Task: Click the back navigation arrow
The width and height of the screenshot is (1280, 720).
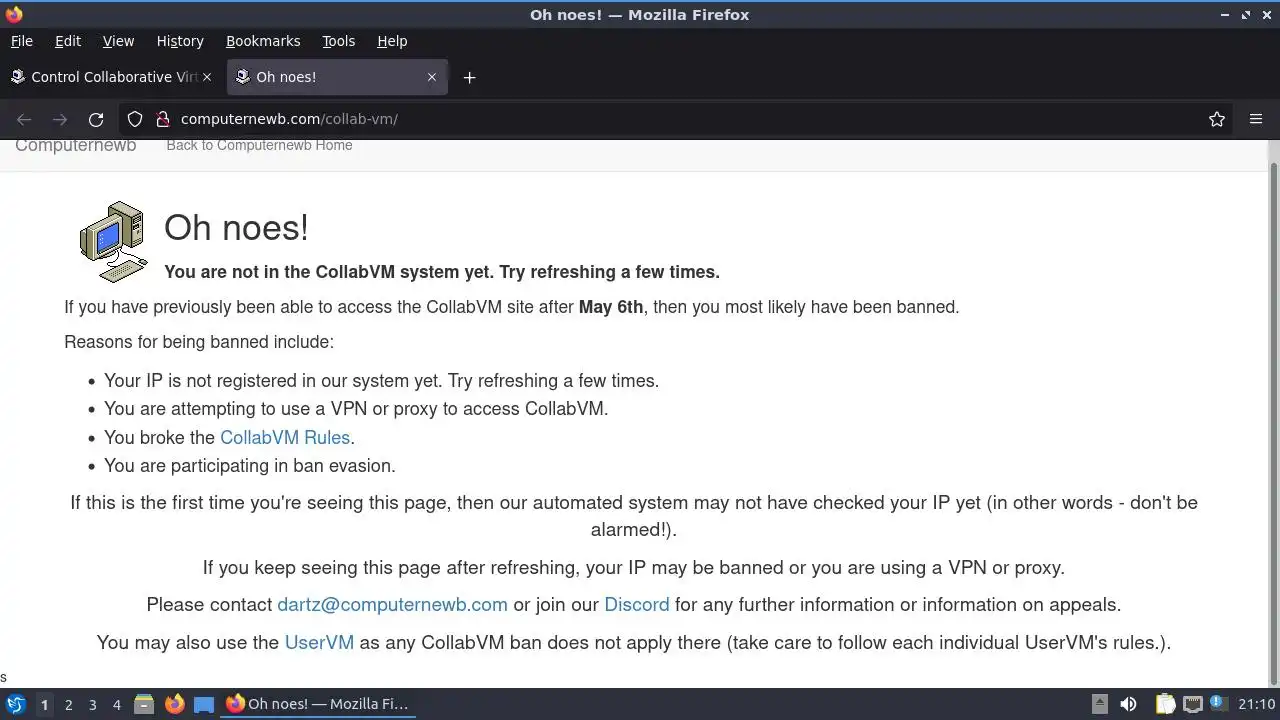Action: tap(24, 119)
